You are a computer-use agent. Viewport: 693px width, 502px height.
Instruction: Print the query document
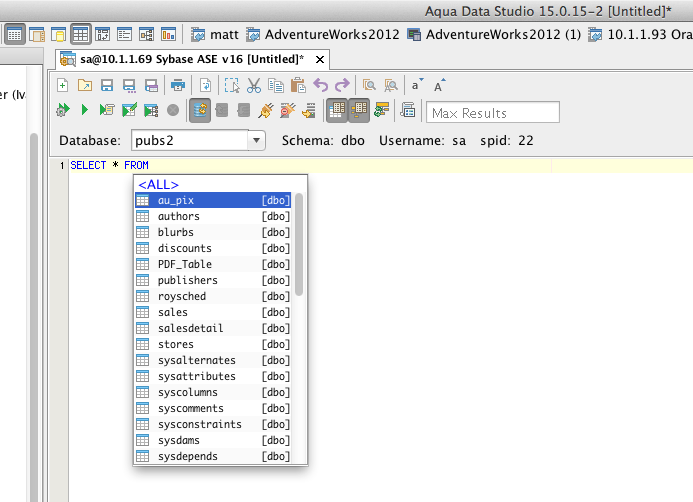point(178,85)
